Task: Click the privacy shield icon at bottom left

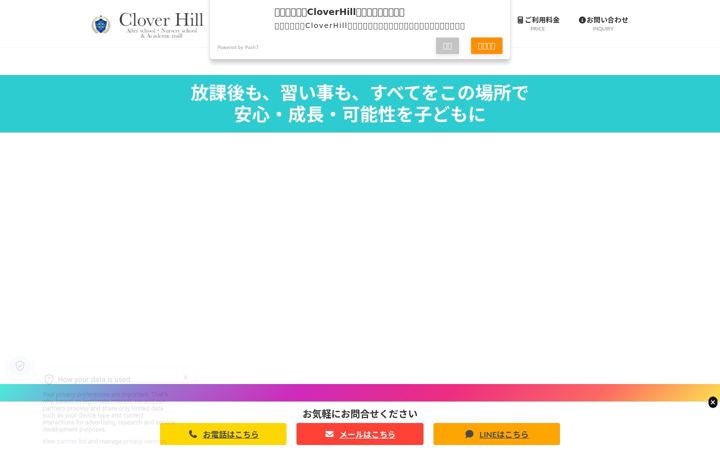Action: [20, 366]
